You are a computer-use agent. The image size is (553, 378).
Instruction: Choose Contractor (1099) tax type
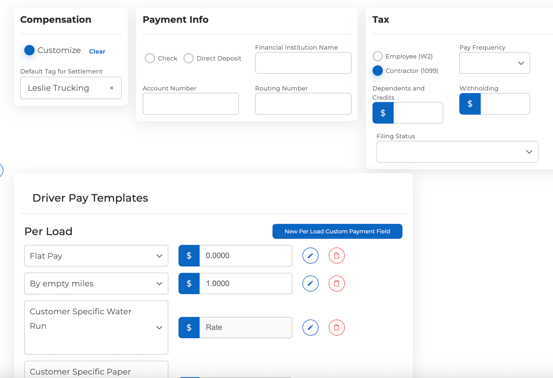click(x=378, y=71)
